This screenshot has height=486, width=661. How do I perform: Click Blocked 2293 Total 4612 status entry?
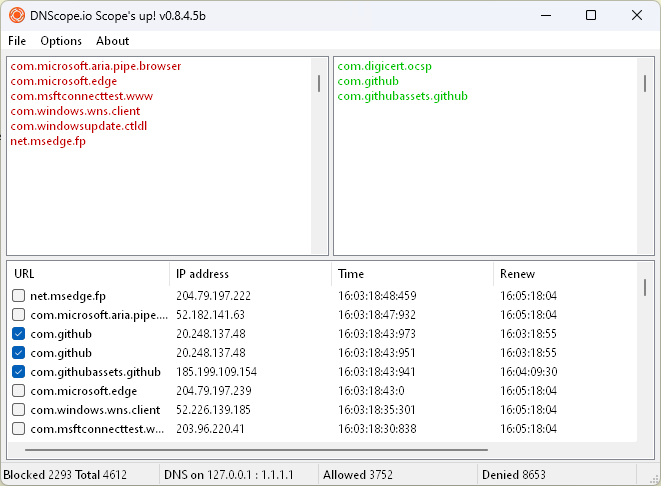click(x=65, y=475)
